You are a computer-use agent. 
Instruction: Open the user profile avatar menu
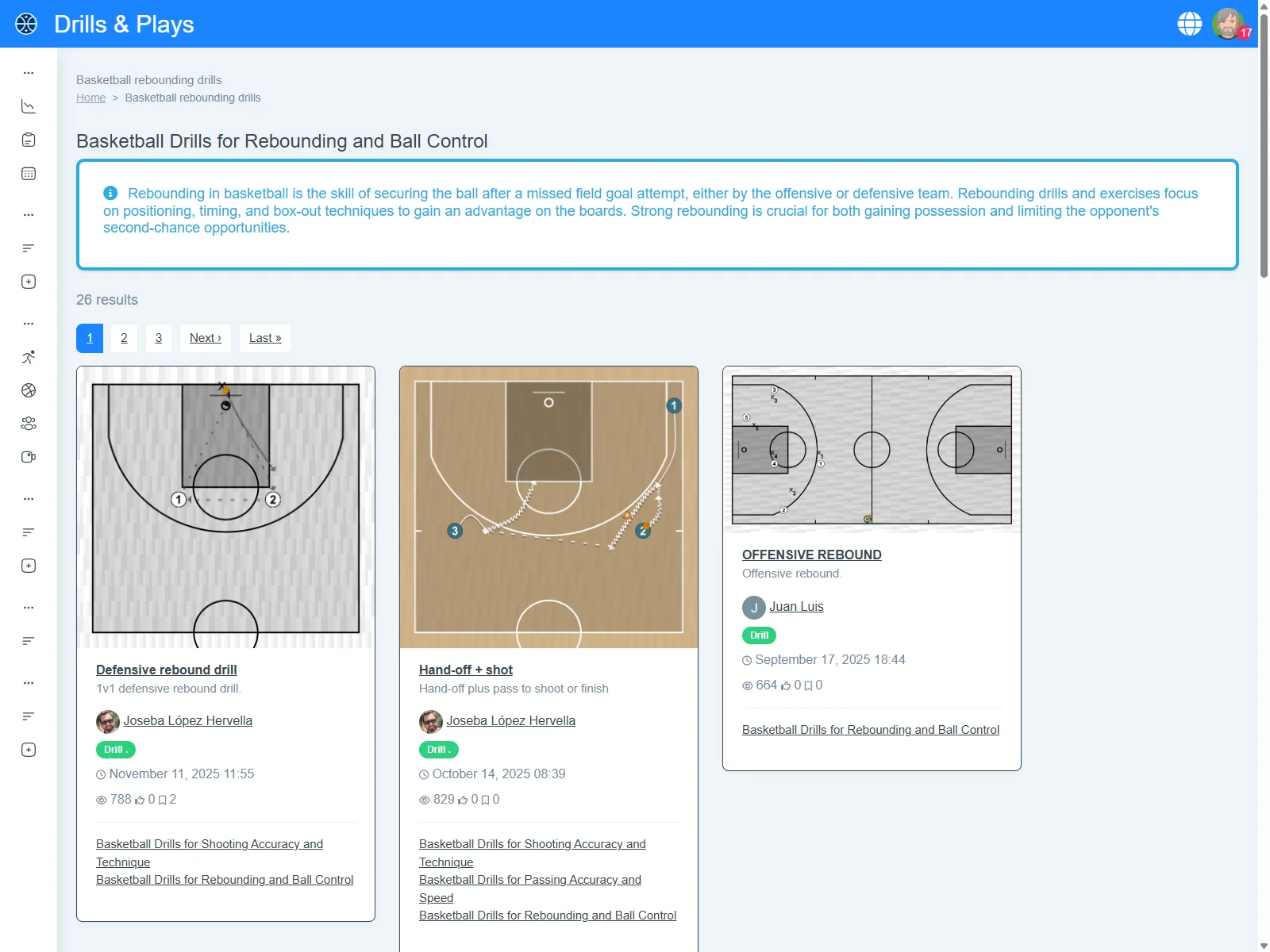tap(1228, 24)
